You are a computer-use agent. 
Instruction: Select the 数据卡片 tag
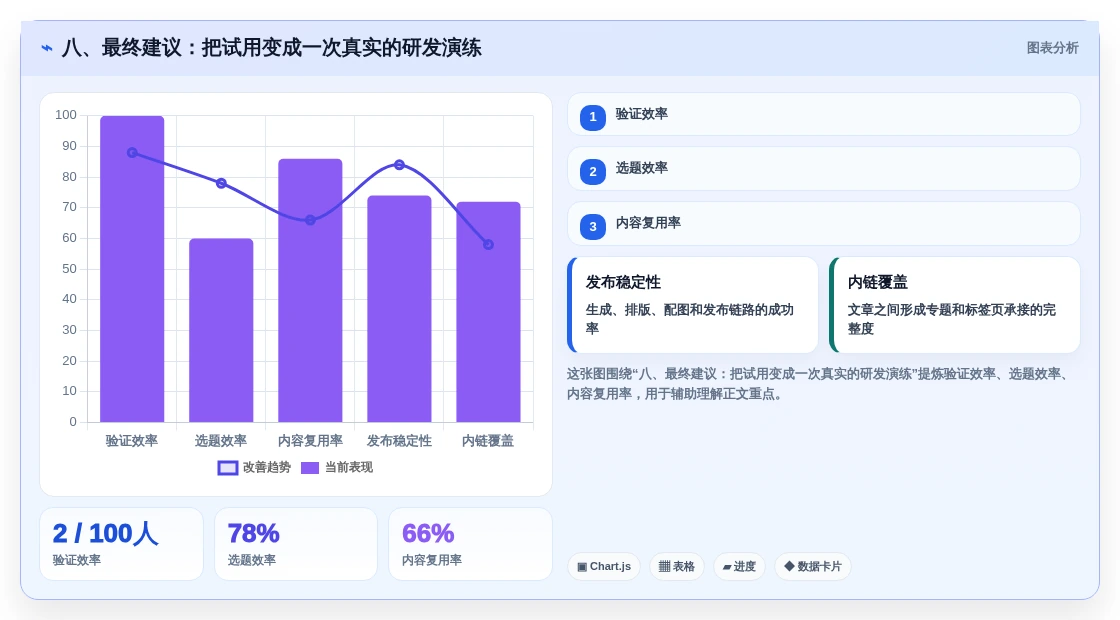tap(813, 566)
